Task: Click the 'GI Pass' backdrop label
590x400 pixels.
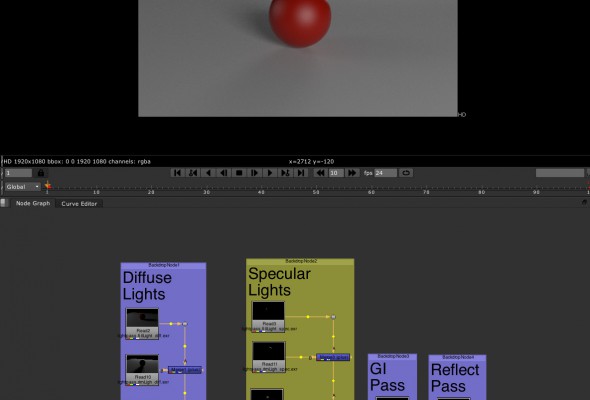Action: click(387, 377)
